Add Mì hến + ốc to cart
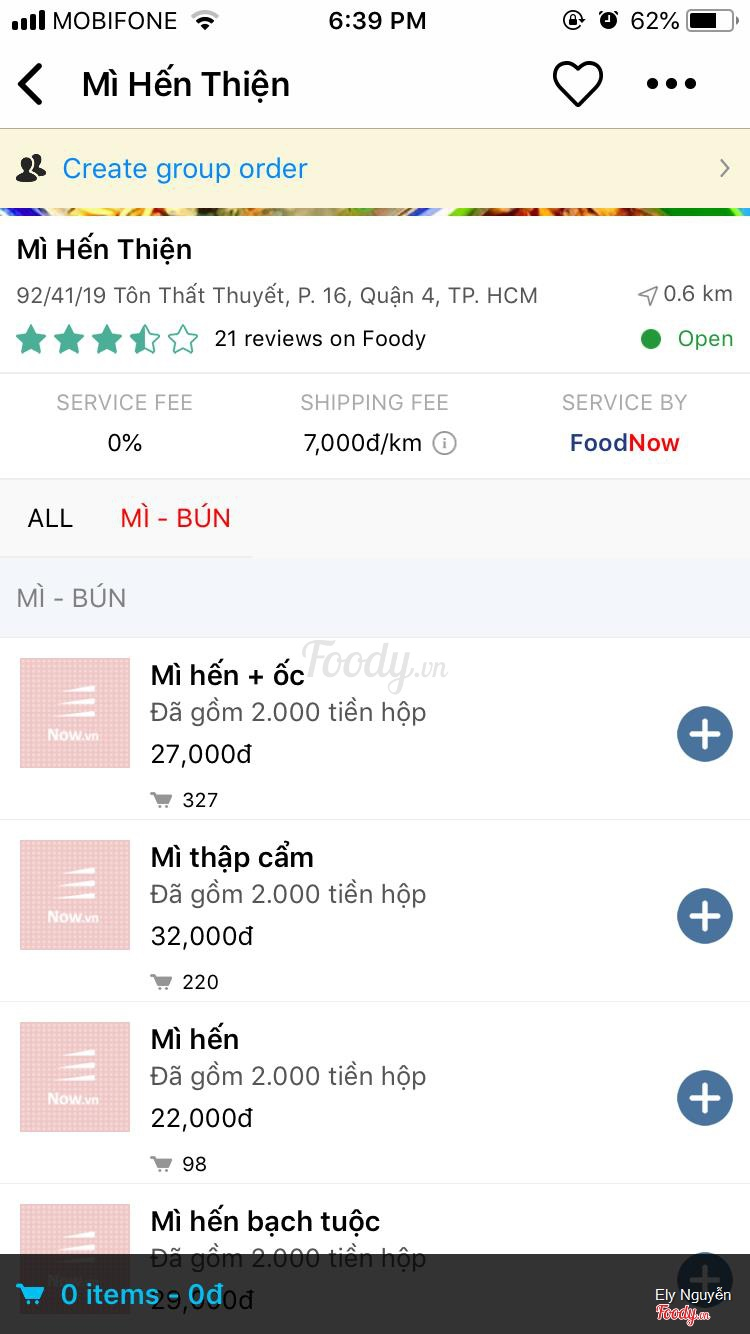The height and width of the screenshot is (1334, 750). pyautogui.click(x=705, y=735)
